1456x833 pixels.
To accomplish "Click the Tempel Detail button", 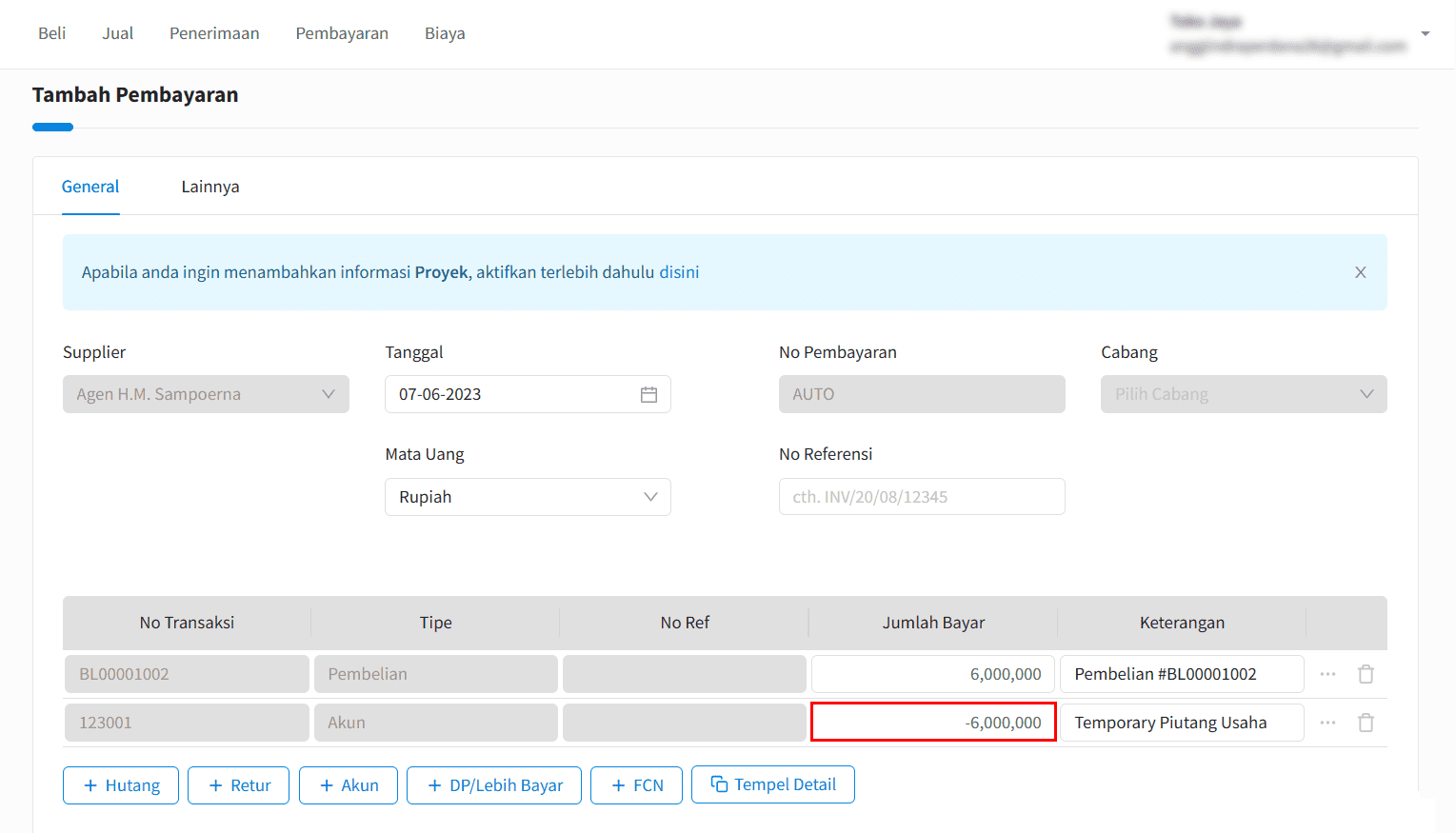I will (773, 784).
